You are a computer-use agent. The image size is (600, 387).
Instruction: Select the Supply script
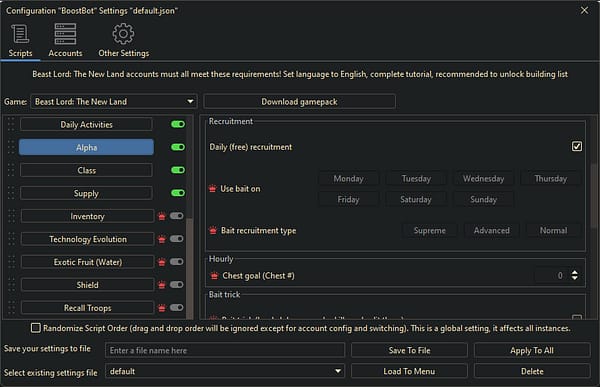pos(86,193)
